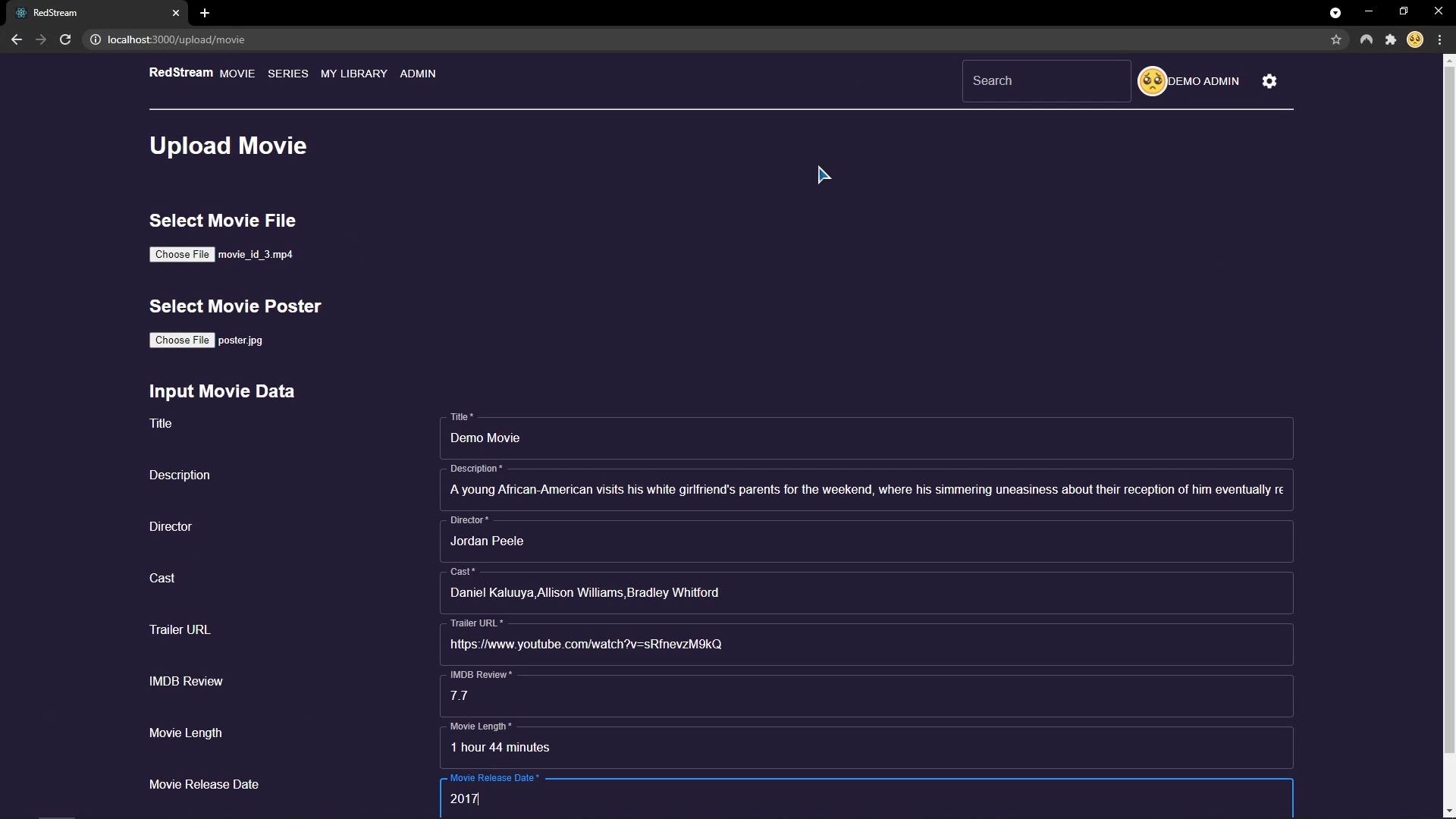1456x819 pixels.
Task: Click the RedStream logo link
Action: pyautogui.click(x=180, y=73)
